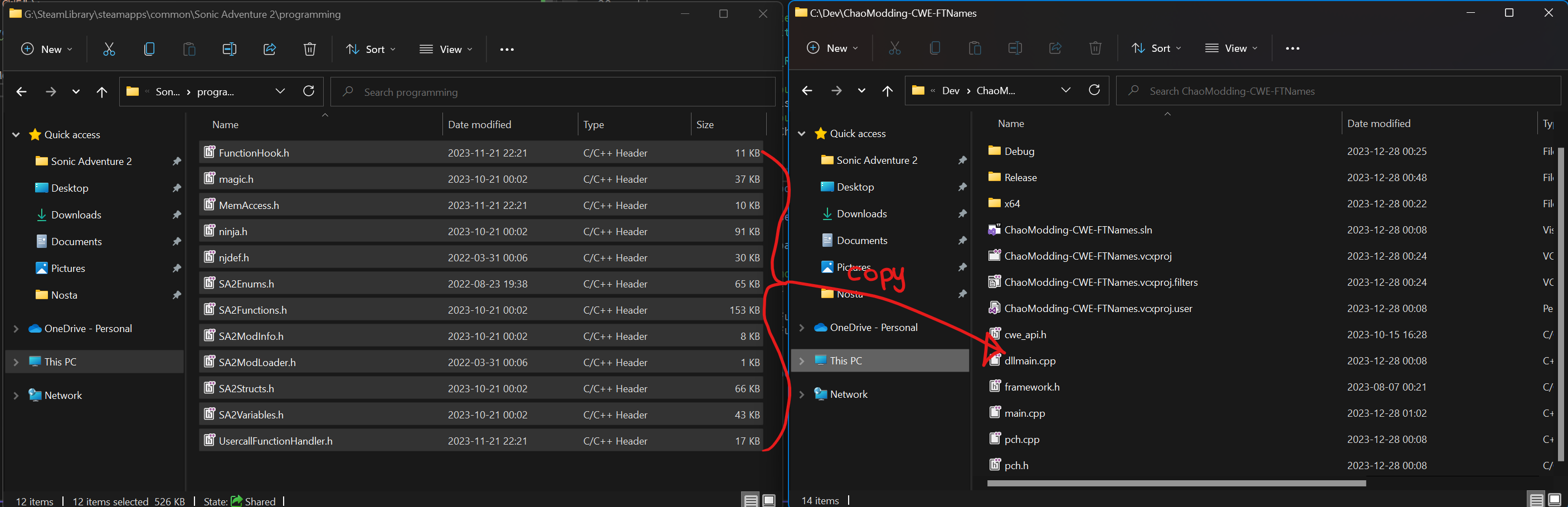
Task: Expand This PC in ChaoModding window sidebar
Action: (x=802, y=361)
